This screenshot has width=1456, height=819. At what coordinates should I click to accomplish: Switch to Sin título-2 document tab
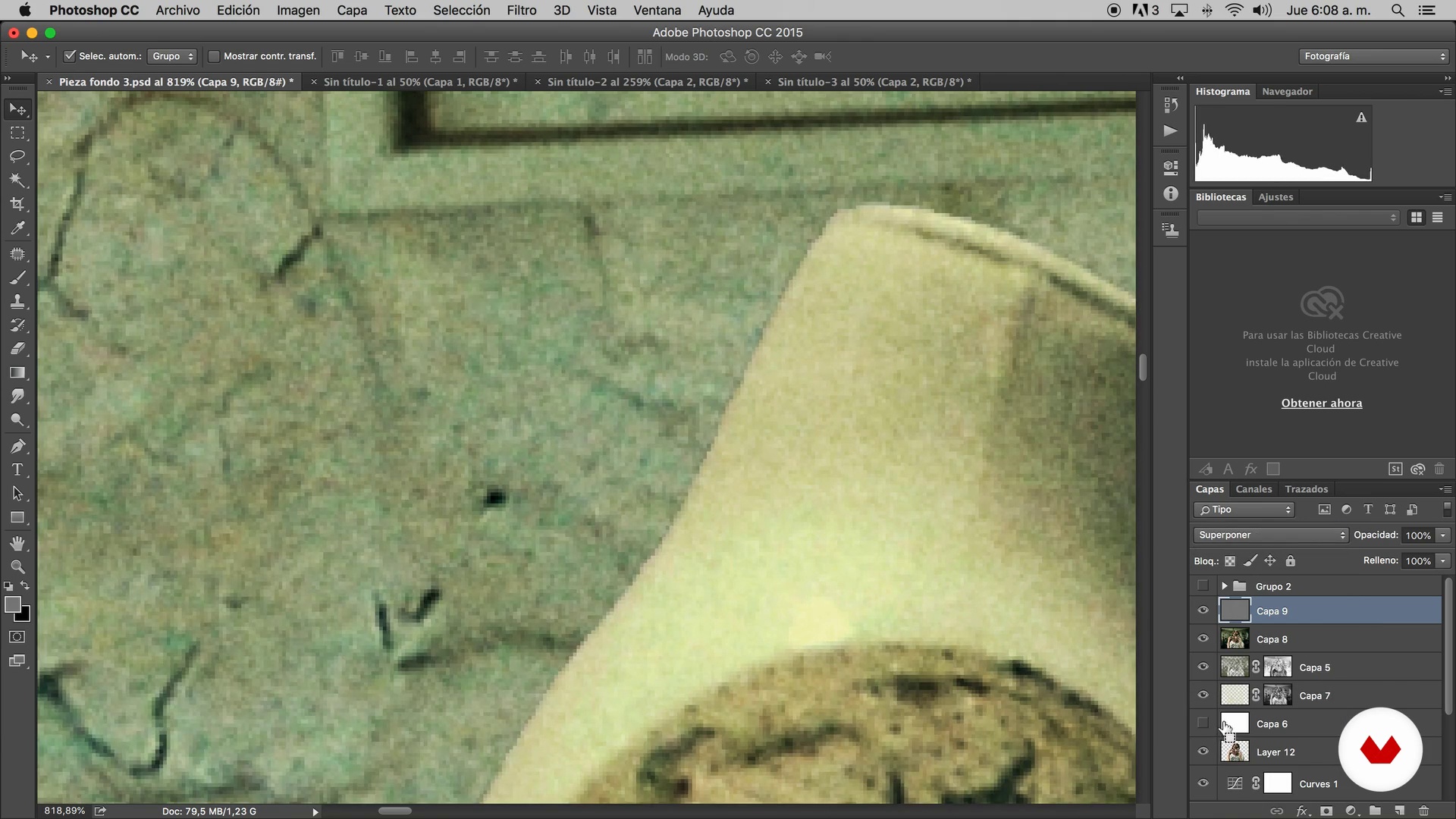click(x=647, y=82)
